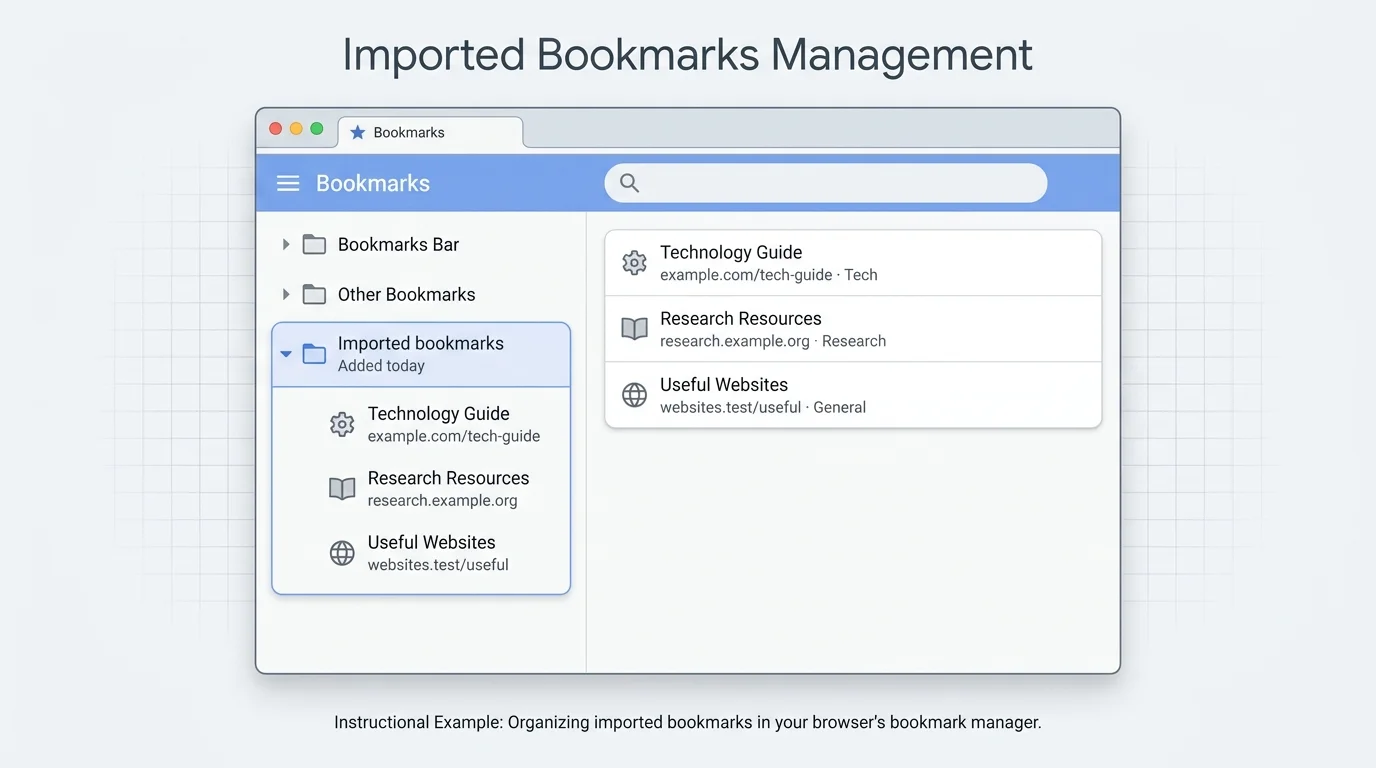Image resolution: width=1376 pixels, height=768 pixels.
Task: Click the 'Added today' subtitle text
Action: [381, 366]
